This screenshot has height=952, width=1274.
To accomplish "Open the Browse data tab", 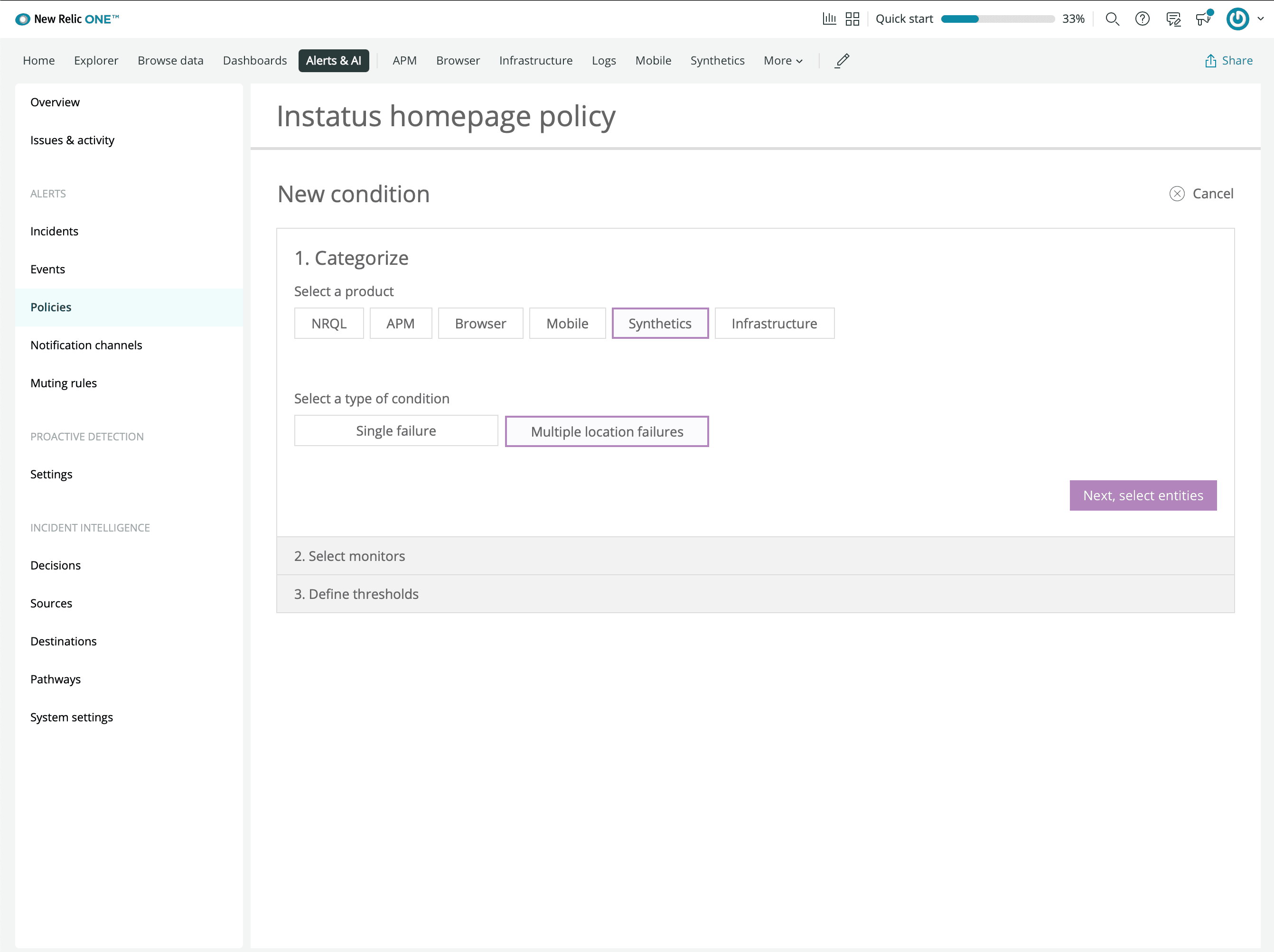I will 170,60.
